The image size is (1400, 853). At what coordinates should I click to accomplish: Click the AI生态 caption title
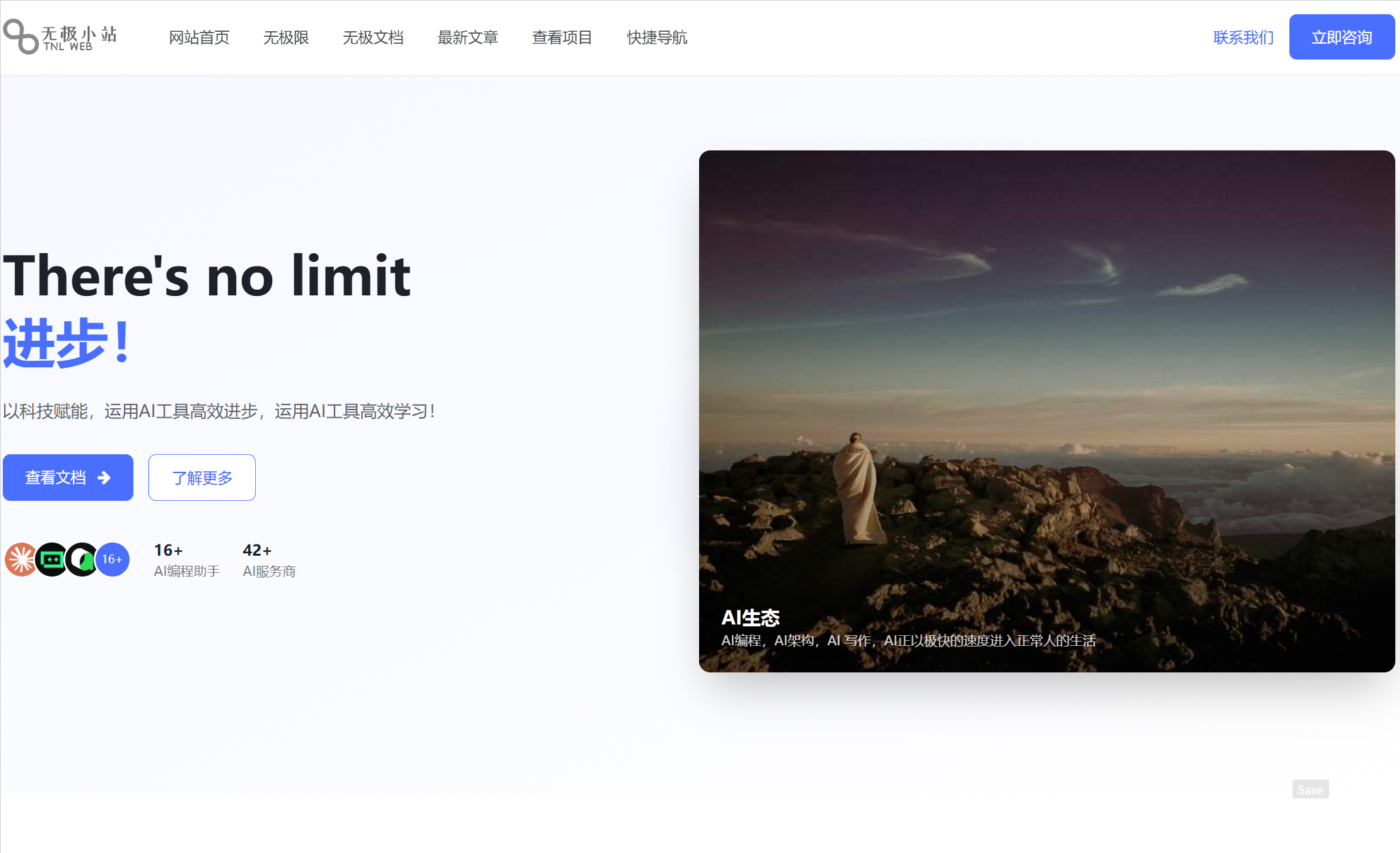point(750,617)
